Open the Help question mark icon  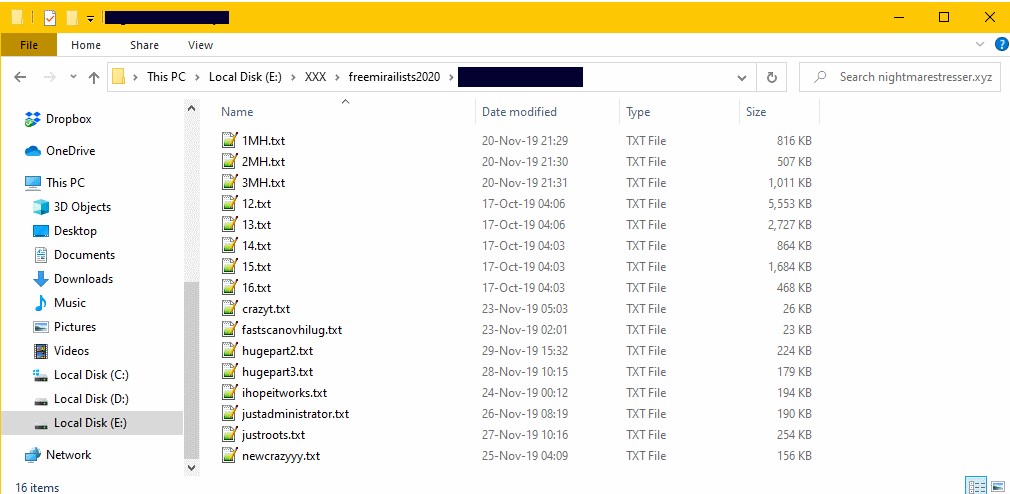pos(1001,44)
